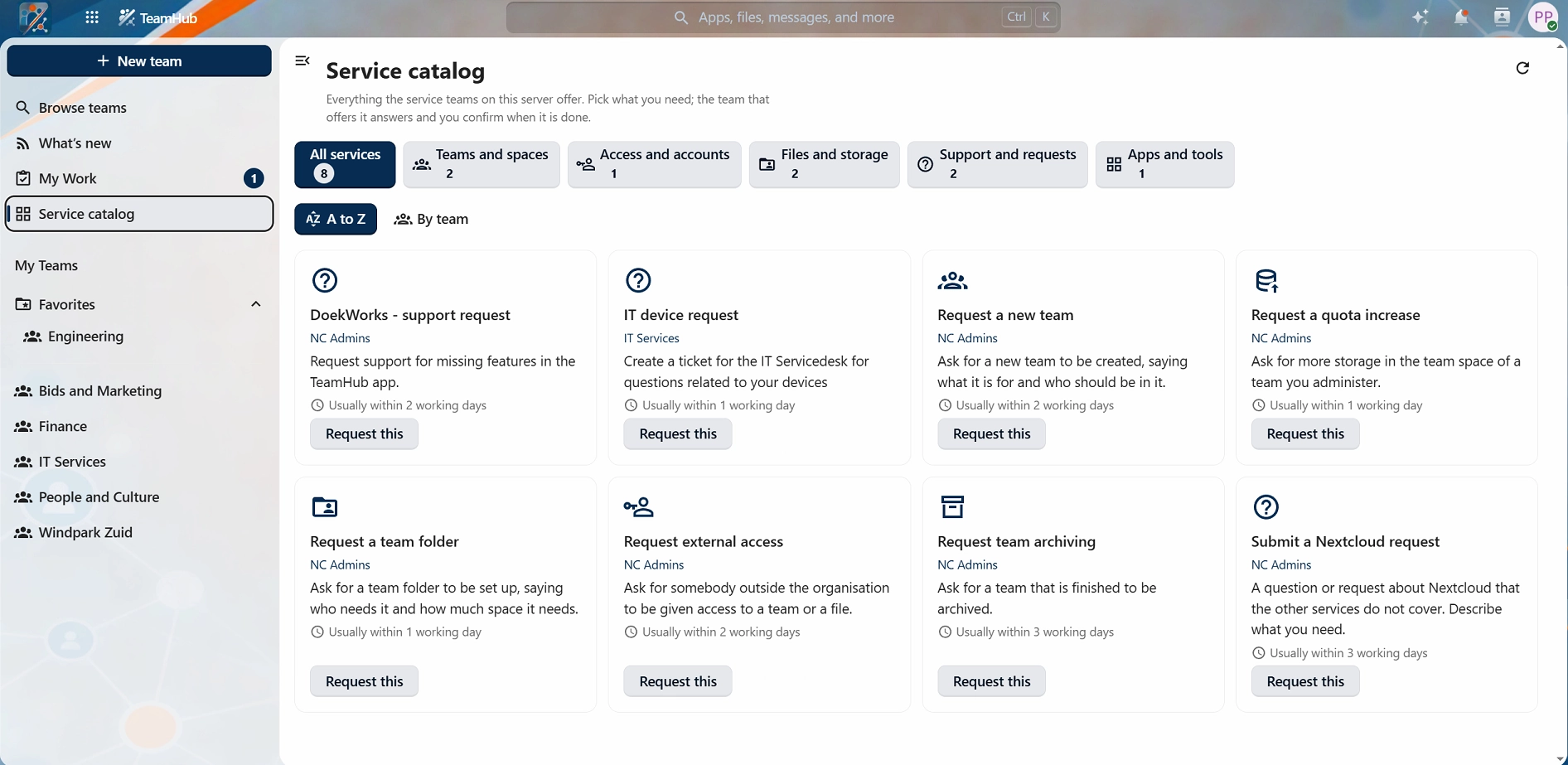The height and width of the screenshot is (765, 1568).
Task: Open What's new in sidebar
Action: 139,143
